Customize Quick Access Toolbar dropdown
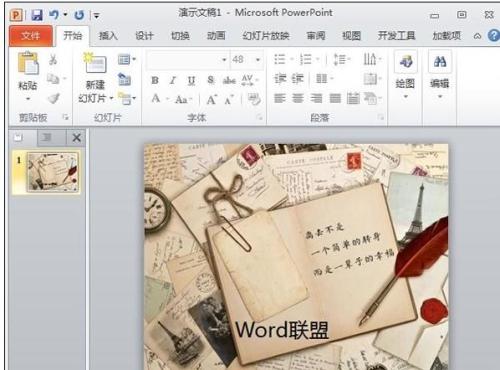Screen dimensions: 500x370 click(96, 15)
